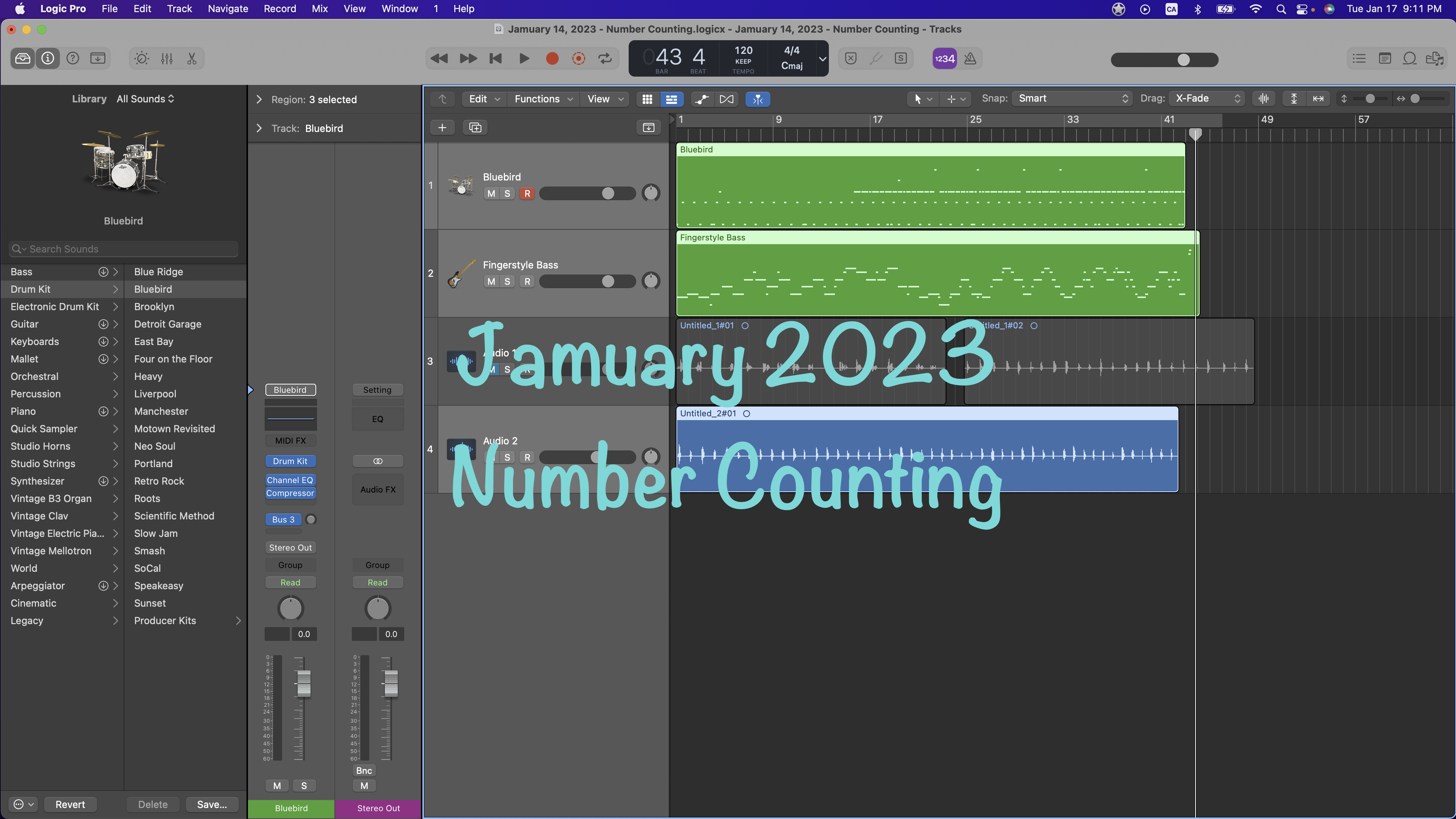Viewport: 1456px width, 819px height.
Task: Switch to grid view icon in Tracks
Action: 647,99
